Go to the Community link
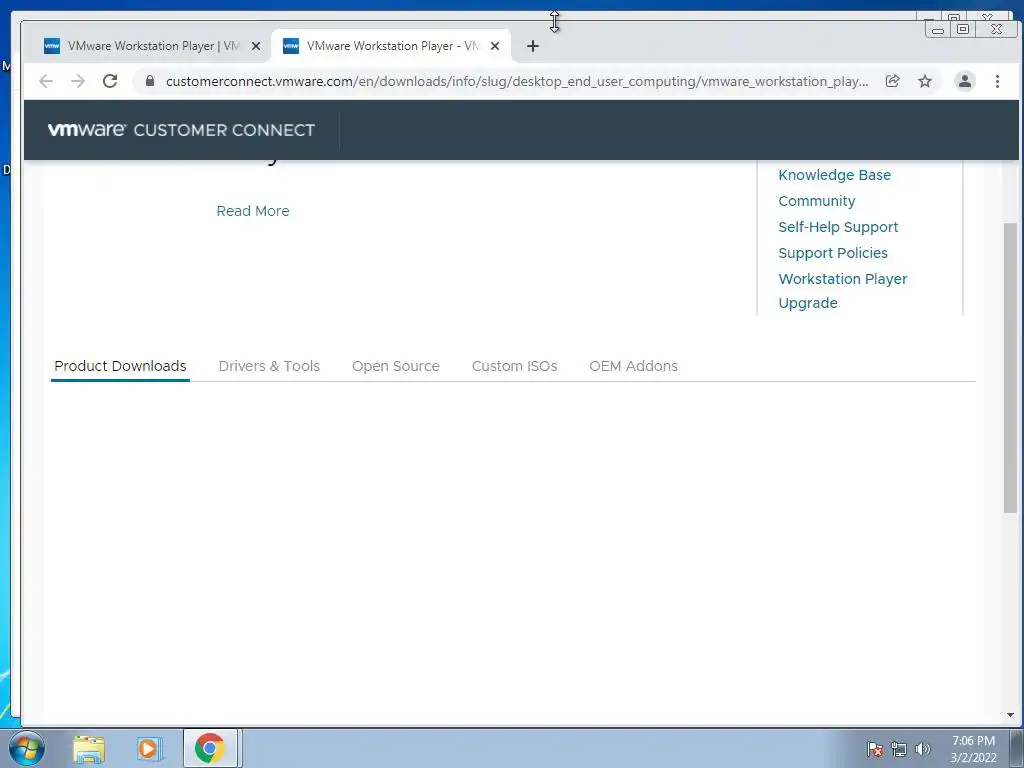This screenshot has width=1024, height=768. (816, 201)
